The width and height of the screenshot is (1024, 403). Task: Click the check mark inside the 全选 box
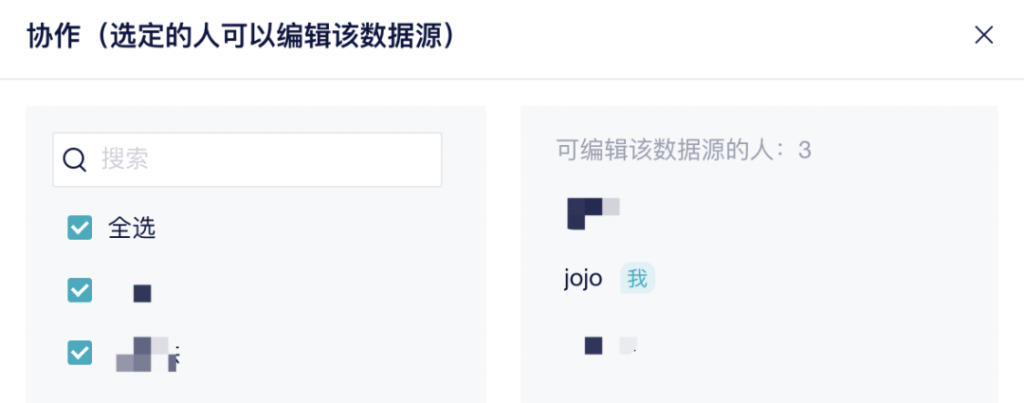pyautogui.click(x=79, y=228)
